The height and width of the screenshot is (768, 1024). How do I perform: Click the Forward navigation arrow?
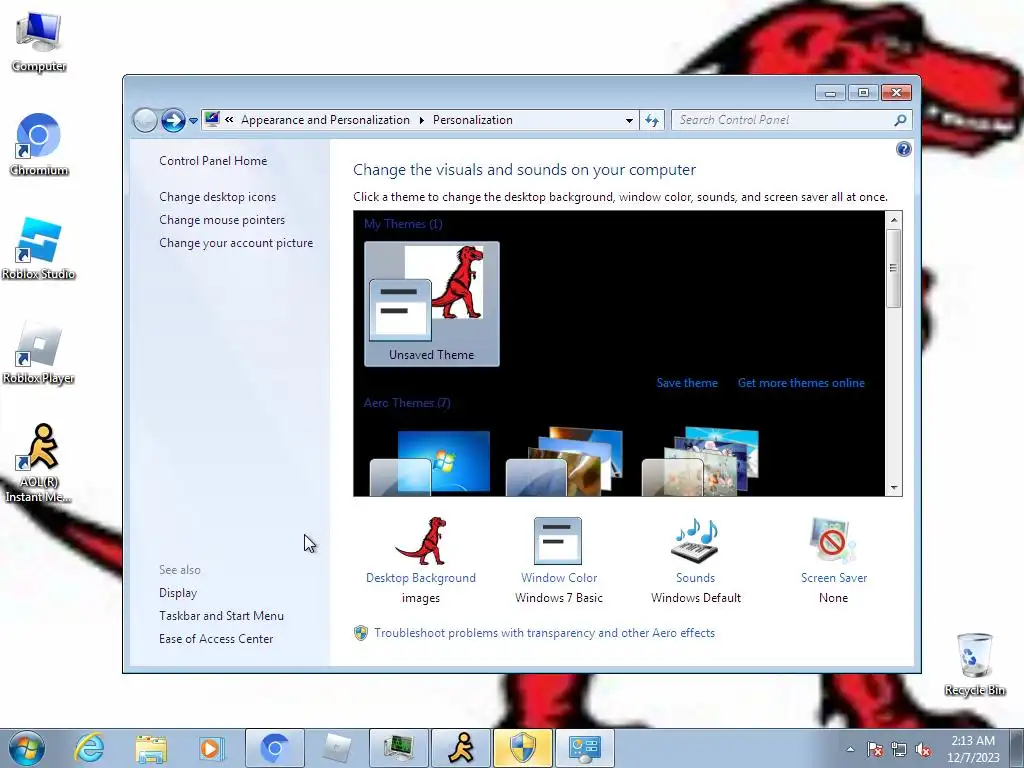[x=173, y=120]
